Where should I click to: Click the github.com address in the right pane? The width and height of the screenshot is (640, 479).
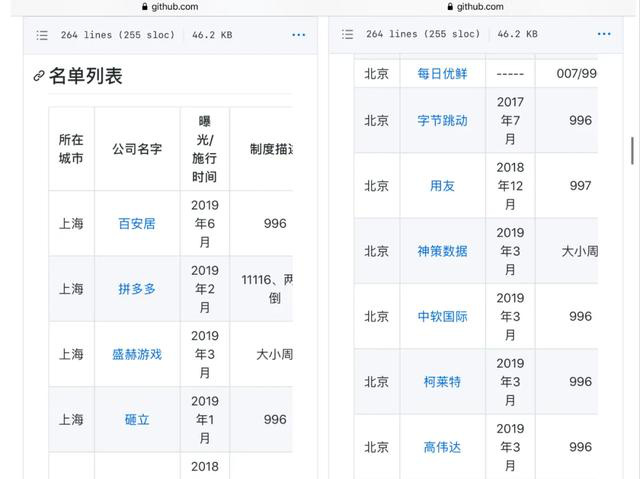point(481,7)
